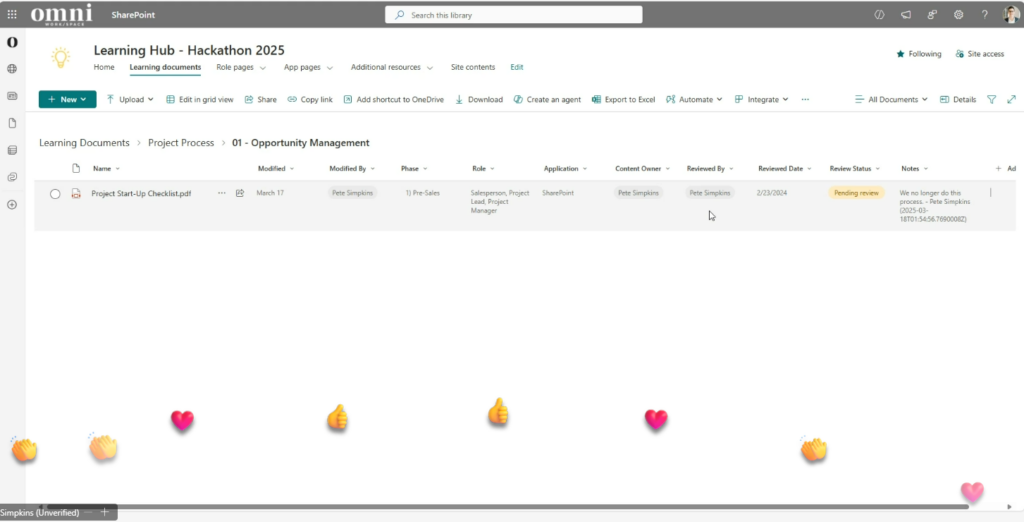Click the lightbulb site logo
The image size is (1024, 522).
coord(61,57)
